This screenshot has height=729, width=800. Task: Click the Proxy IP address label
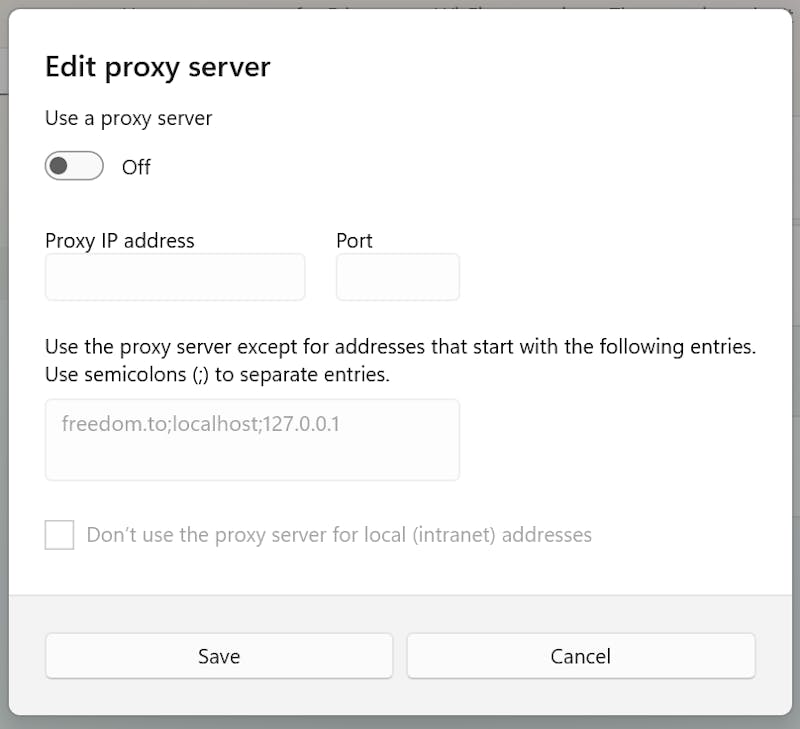(120, 241)
